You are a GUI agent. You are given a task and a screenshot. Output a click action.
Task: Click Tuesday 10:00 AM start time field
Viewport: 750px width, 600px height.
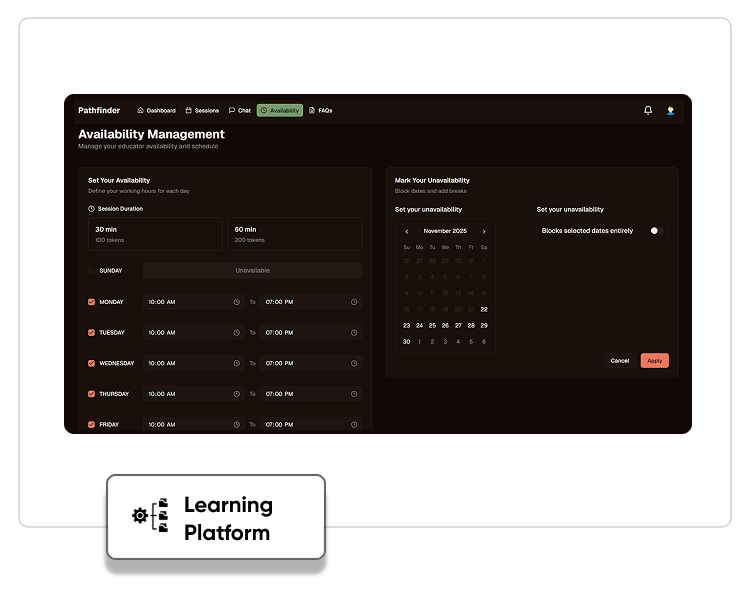click(x=188, y=332)
